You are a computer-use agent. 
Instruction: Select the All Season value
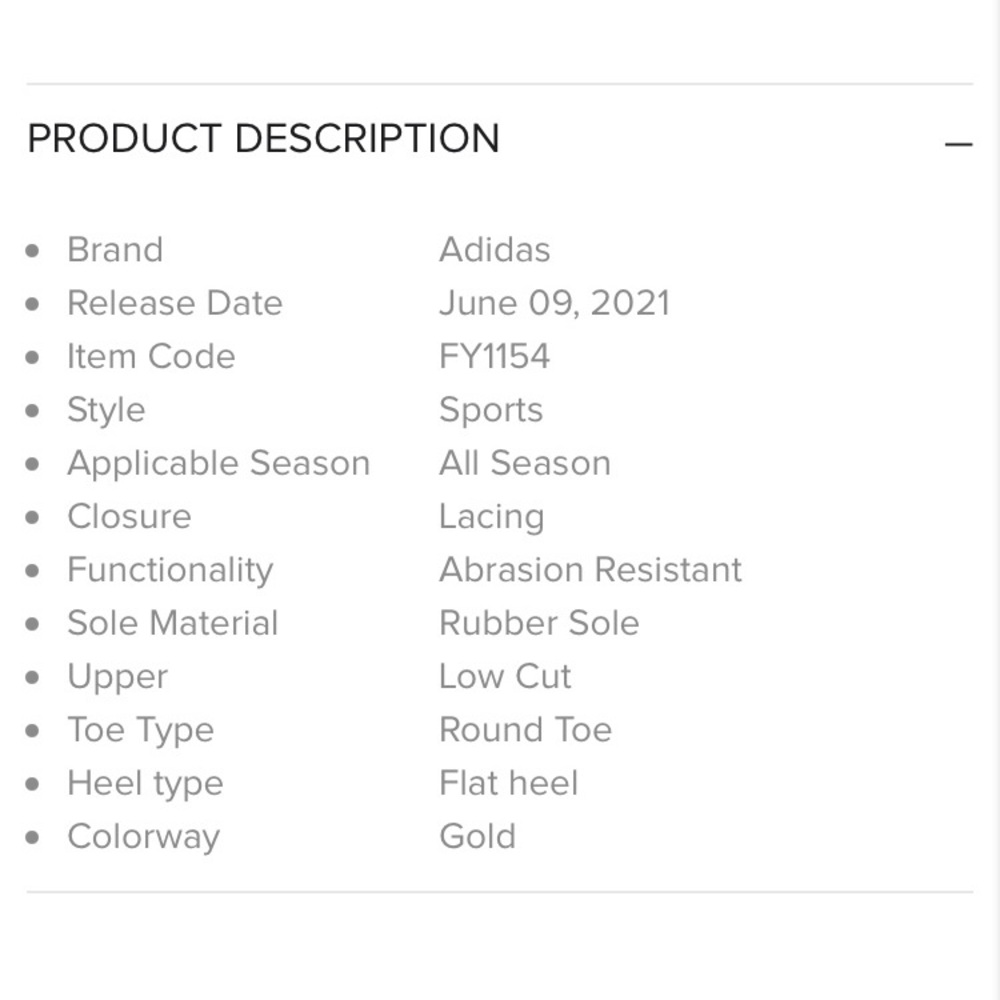(x=525, y=463)
